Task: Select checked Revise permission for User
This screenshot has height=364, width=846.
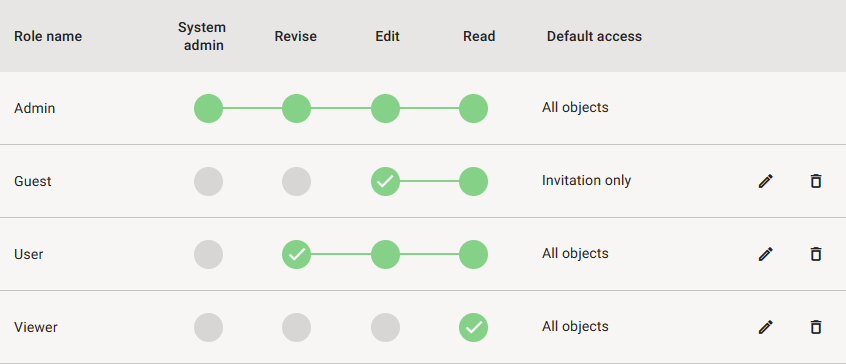Action: (x=296, y=254)
